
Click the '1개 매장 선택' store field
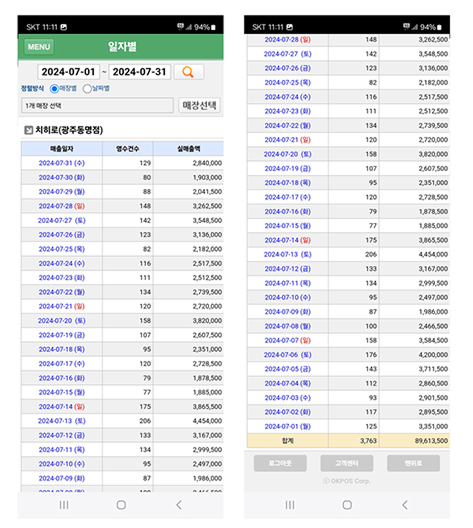[97, 106]
